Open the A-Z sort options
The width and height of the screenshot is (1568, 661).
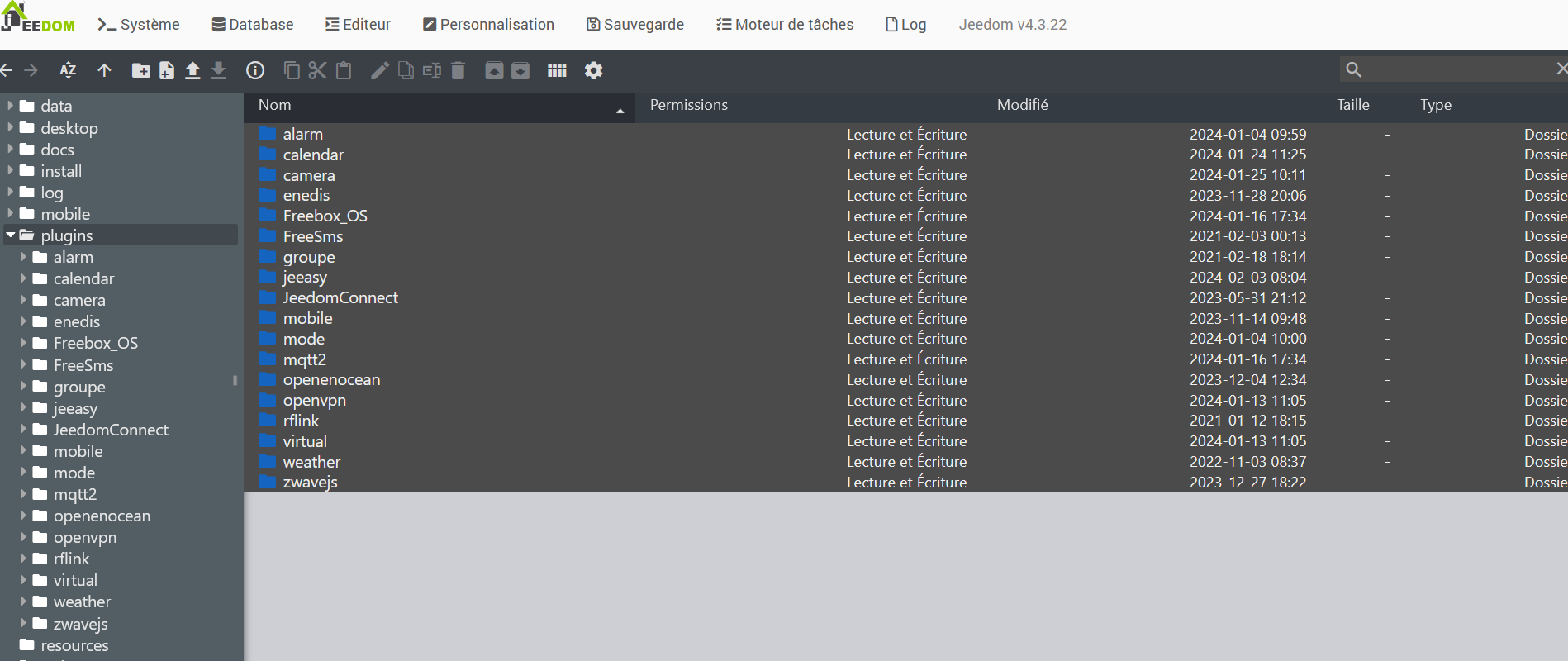pyautogui.click(x=68, y=70)
